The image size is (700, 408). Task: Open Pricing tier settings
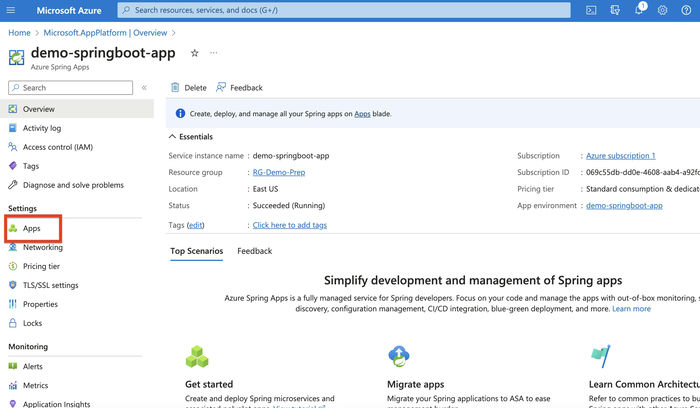click(42, 266)
